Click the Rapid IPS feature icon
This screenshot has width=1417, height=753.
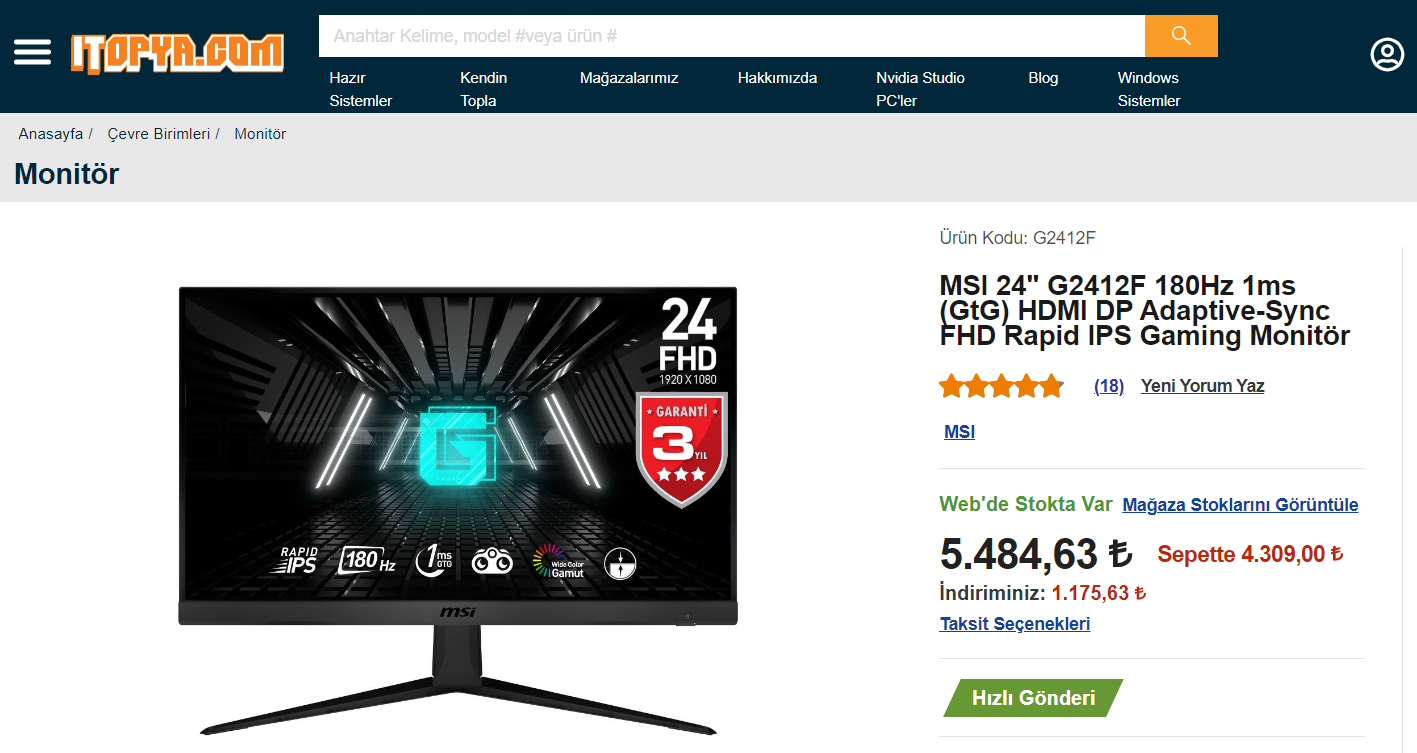coord(298,560)
